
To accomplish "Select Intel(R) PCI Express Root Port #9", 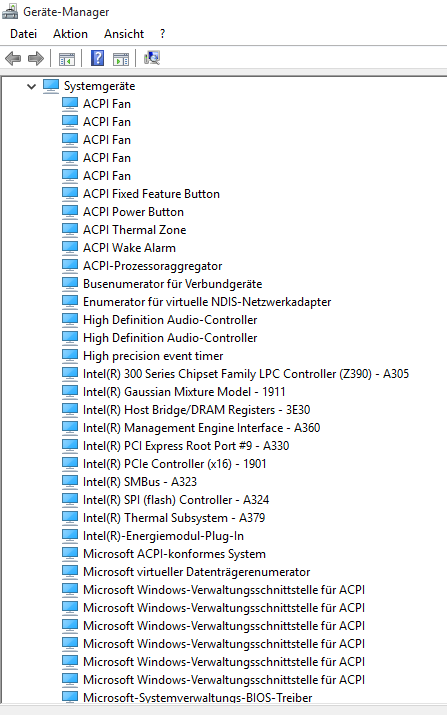I will tap(186, 446).
